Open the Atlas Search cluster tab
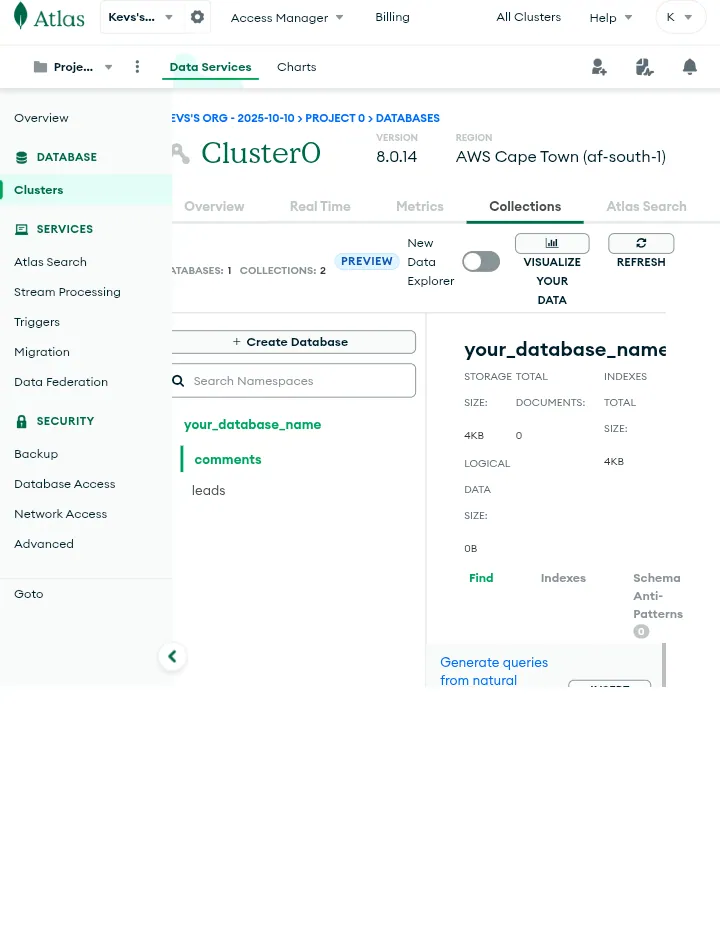The width and height of the screenshot is (720, 951). 647,206
